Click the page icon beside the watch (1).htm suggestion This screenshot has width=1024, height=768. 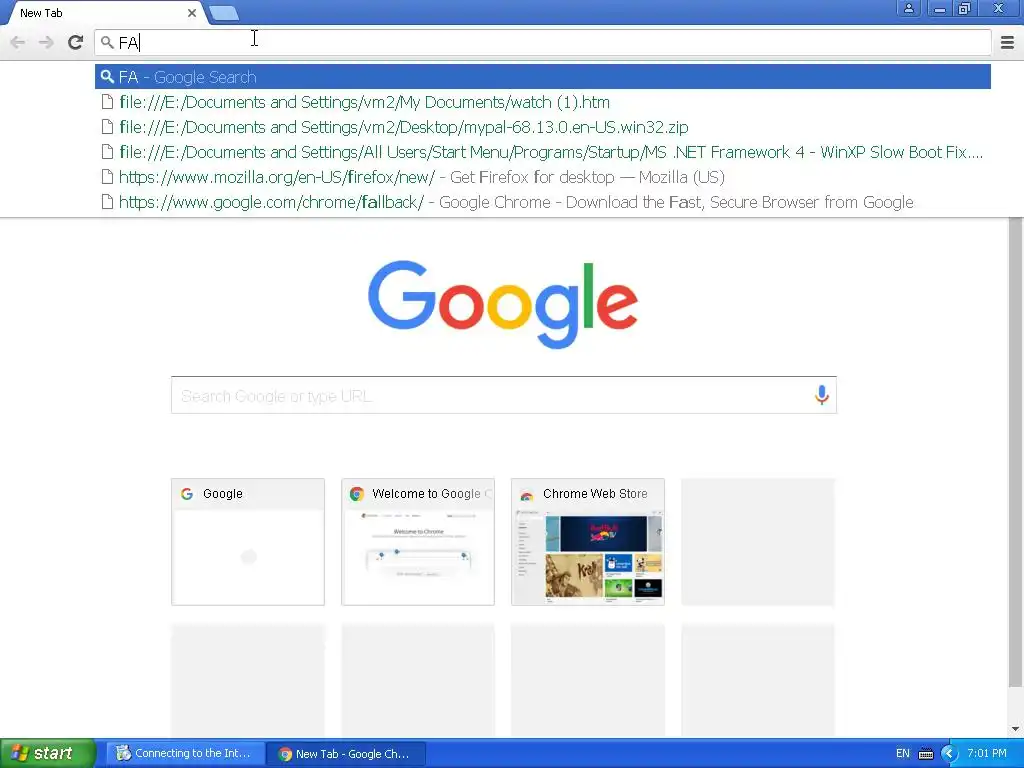click(x=107, y=103)
